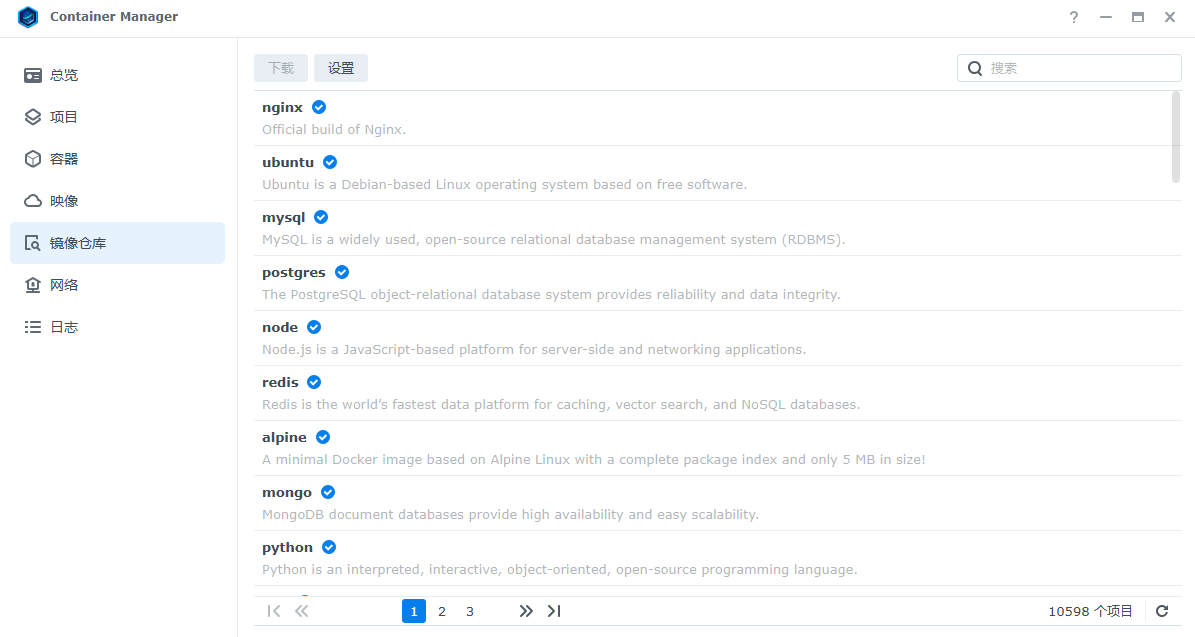Click the search magnifier icon

pyautogui.click(x=974, y=68)
